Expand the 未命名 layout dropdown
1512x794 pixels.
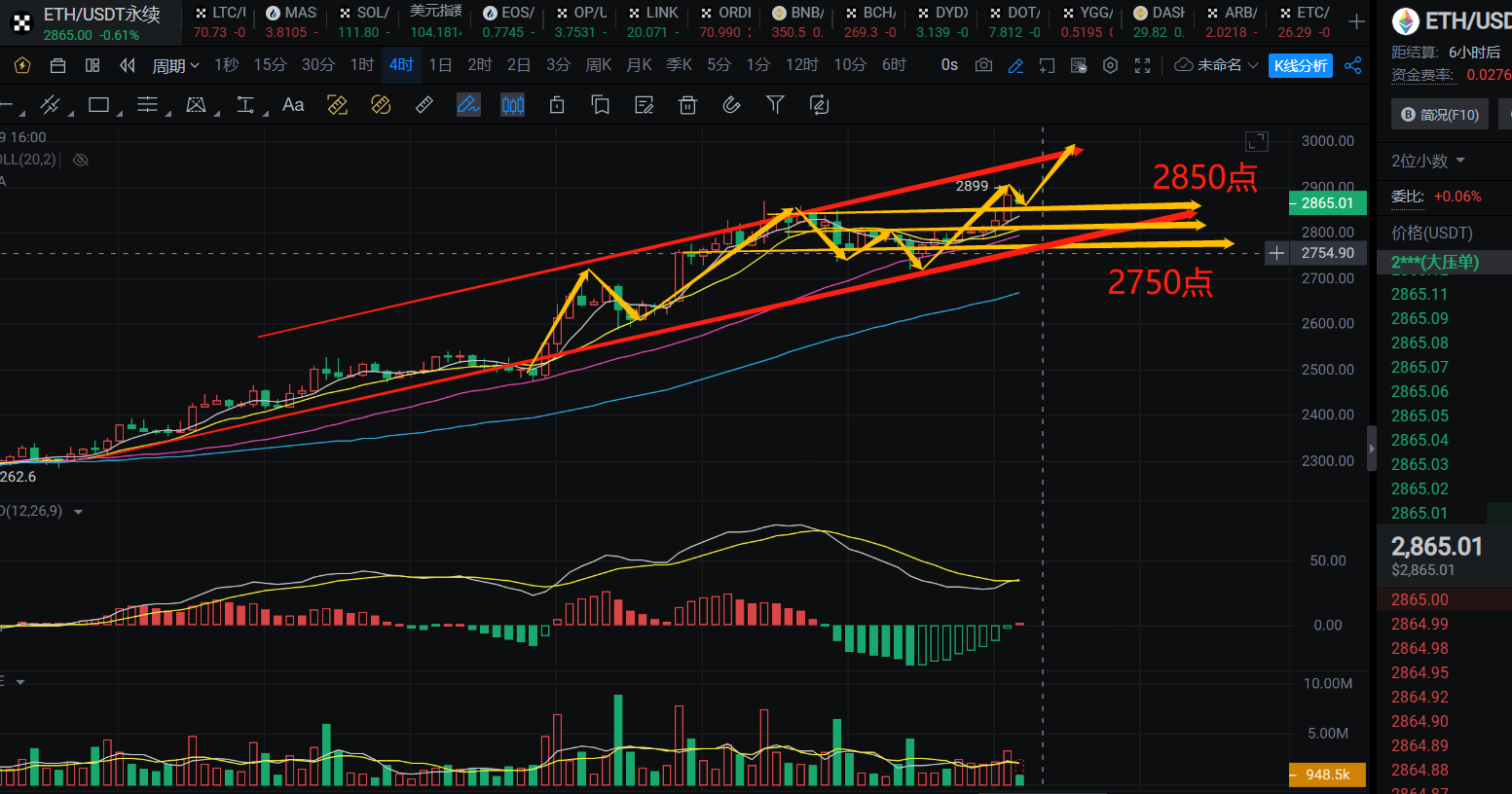[1217, 65]
